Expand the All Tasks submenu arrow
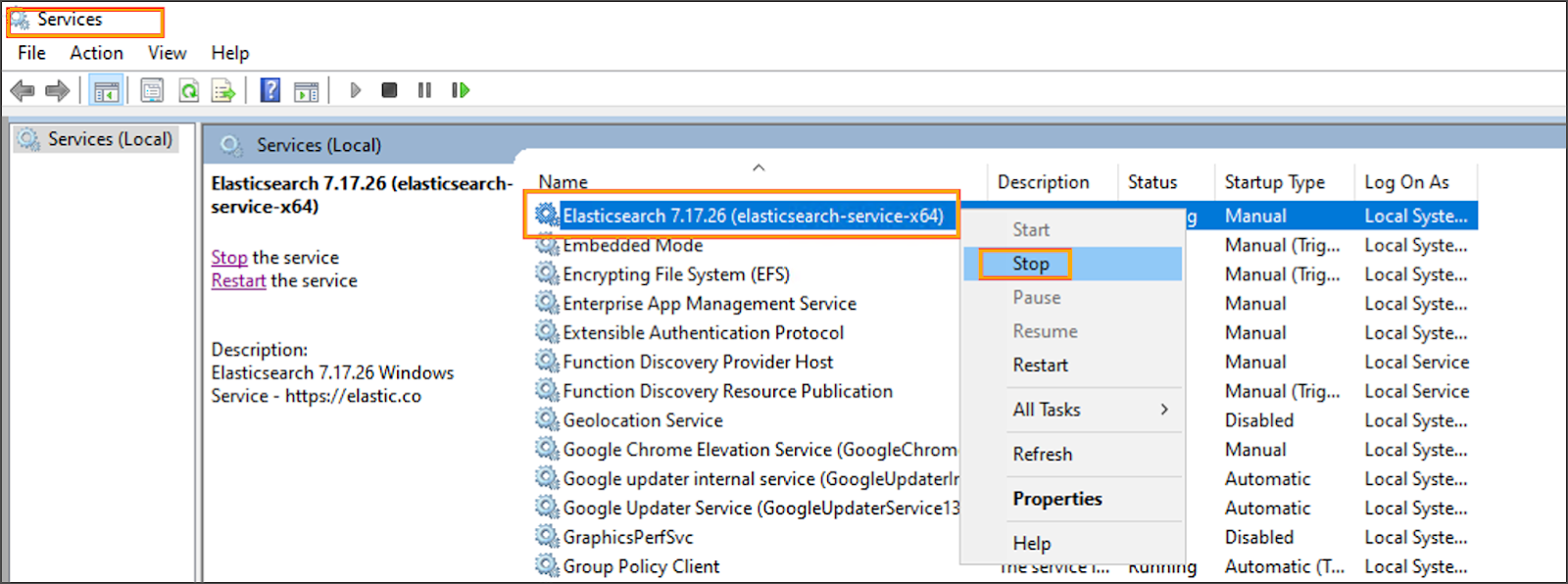The image size is (1568, 584). click(x=1164, y=410)
